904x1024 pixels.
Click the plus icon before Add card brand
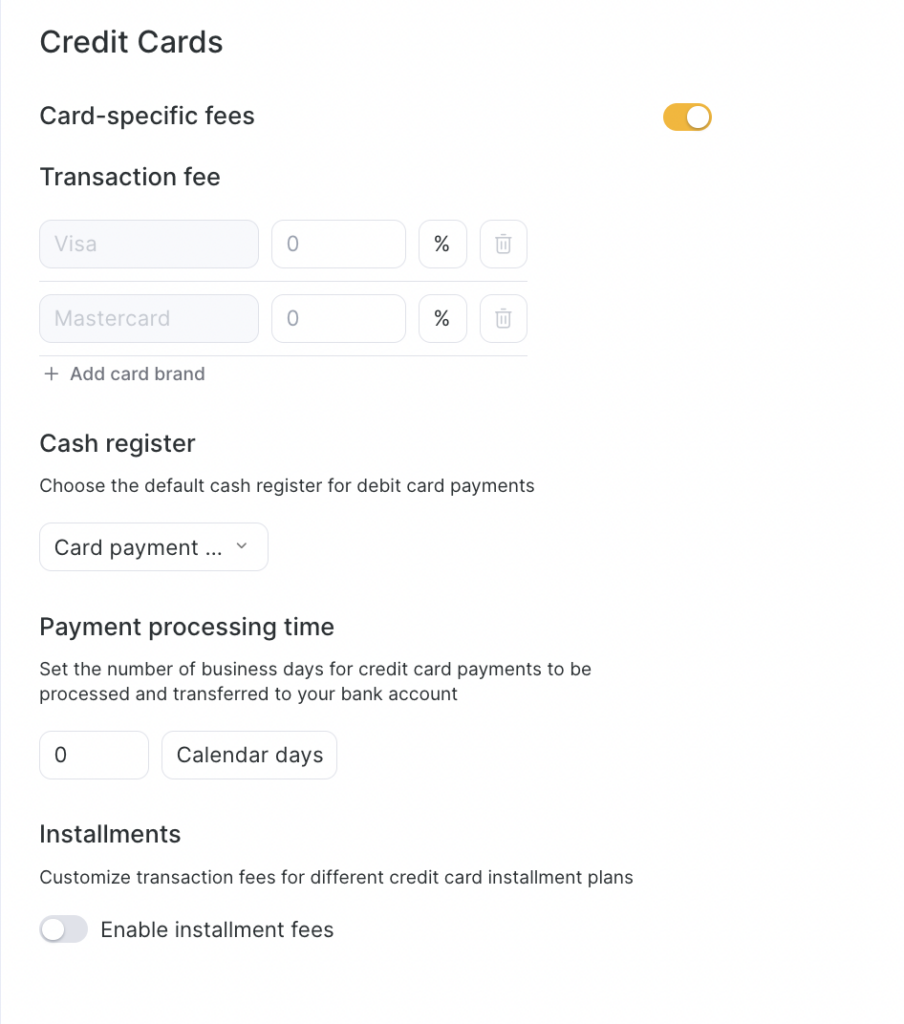coord(52,374)
